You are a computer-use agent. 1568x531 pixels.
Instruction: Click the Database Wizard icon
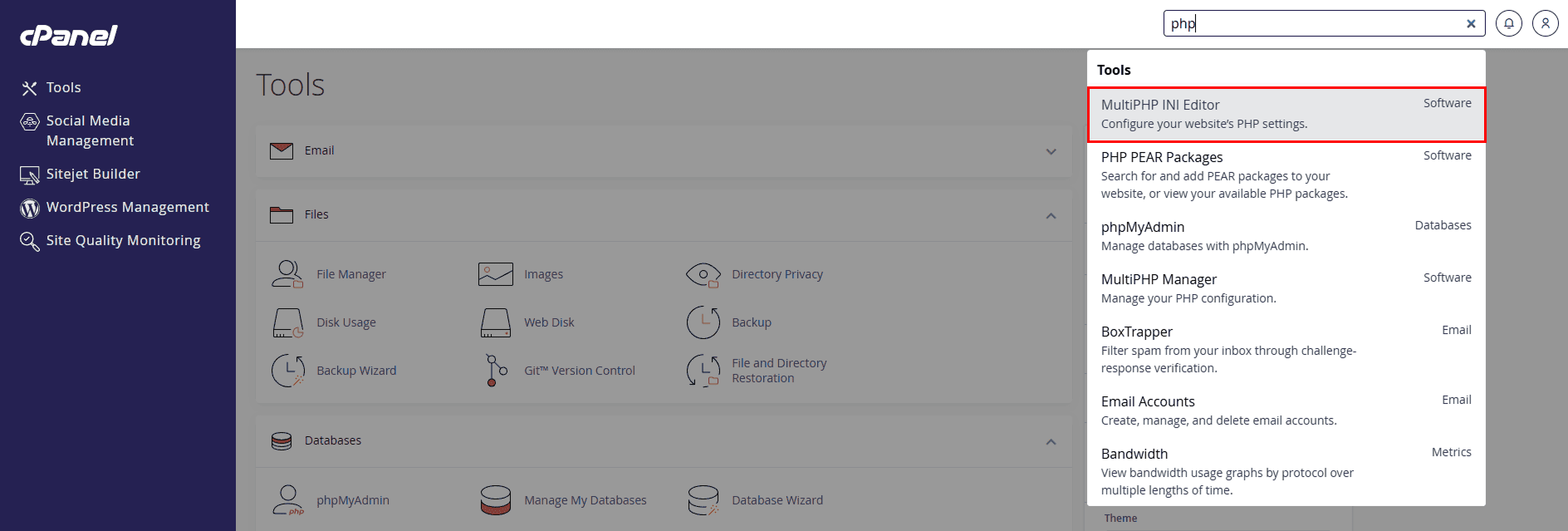[x=703, y=500]
